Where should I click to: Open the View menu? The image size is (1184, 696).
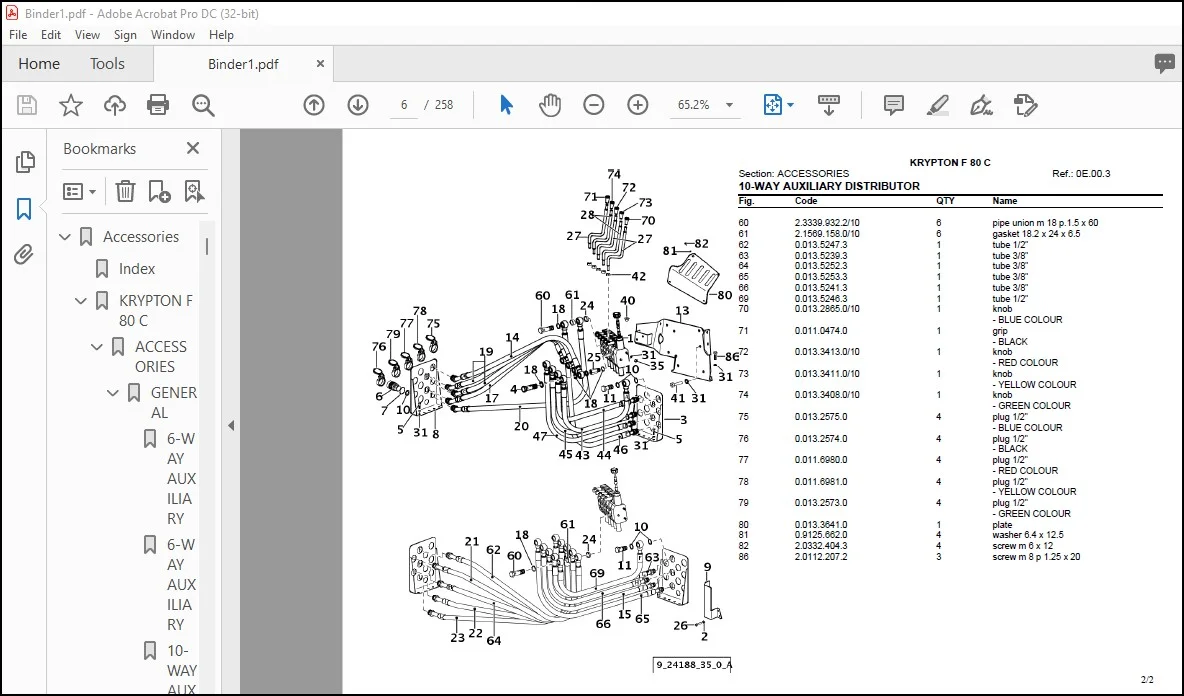coord(87,35)
